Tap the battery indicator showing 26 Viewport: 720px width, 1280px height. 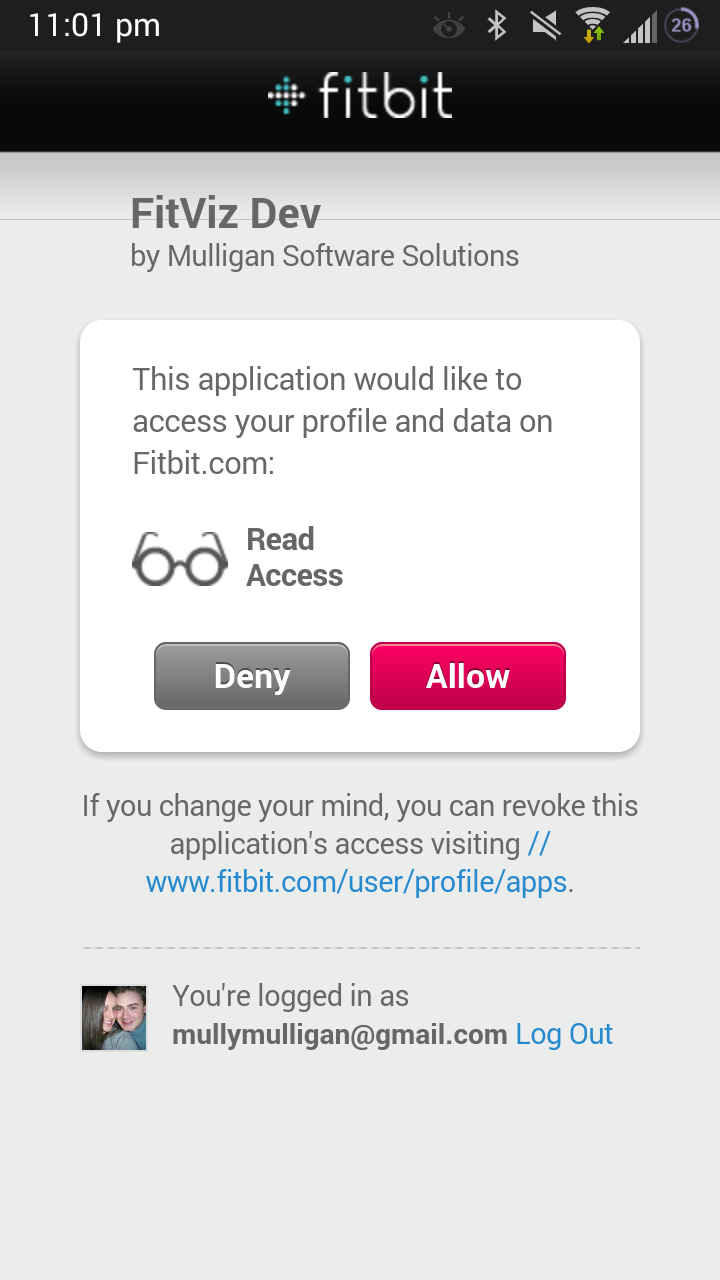[x=682, y=25]
